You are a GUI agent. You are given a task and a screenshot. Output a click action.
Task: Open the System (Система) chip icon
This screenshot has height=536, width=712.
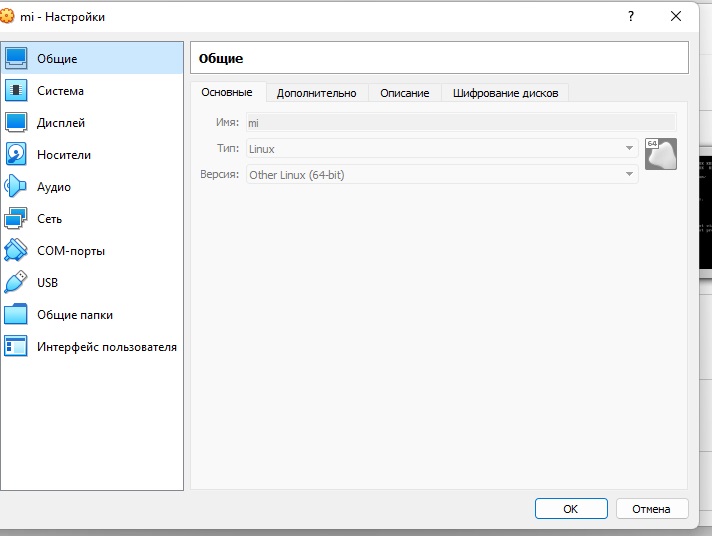point(17,90)
